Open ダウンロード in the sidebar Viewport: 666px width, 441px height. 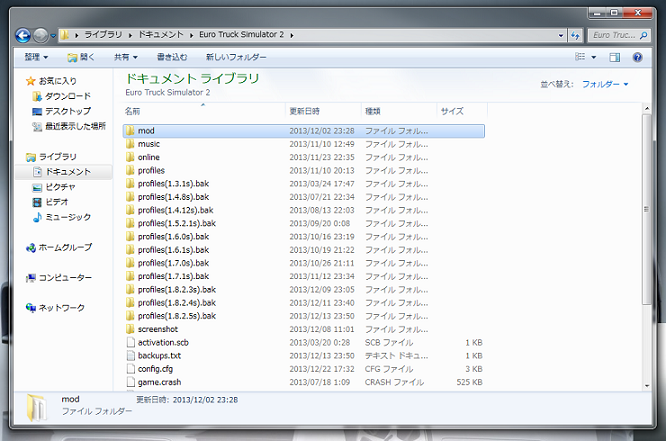pyautogui.click(x=62, y=96)
